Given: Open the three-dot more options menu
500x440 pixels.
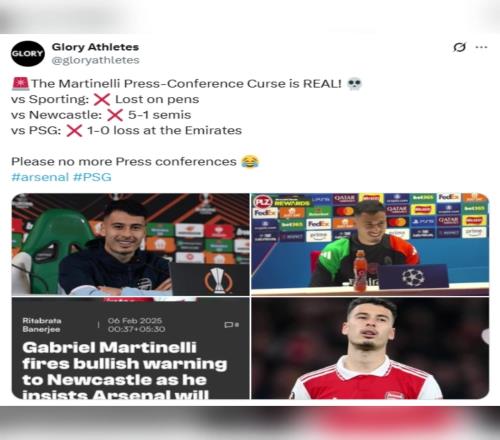Looking at the screenshot, I should [x=481, y=47].
